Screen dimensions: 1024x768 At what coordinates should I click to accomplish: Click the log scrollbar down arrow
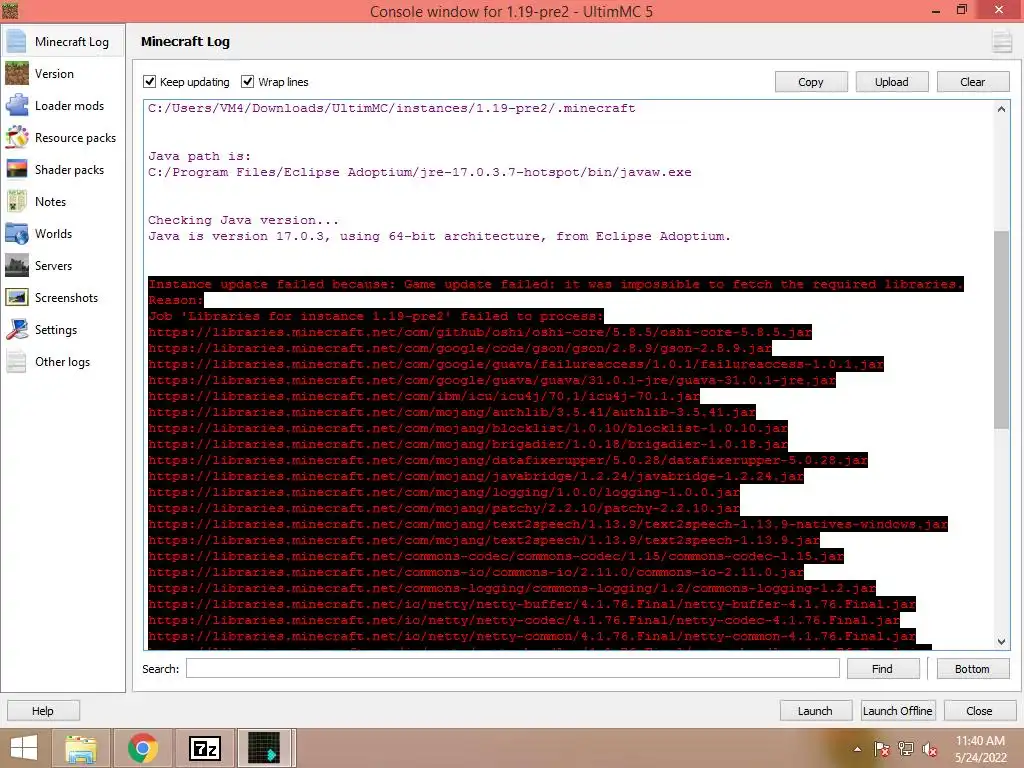point(1001,642)
